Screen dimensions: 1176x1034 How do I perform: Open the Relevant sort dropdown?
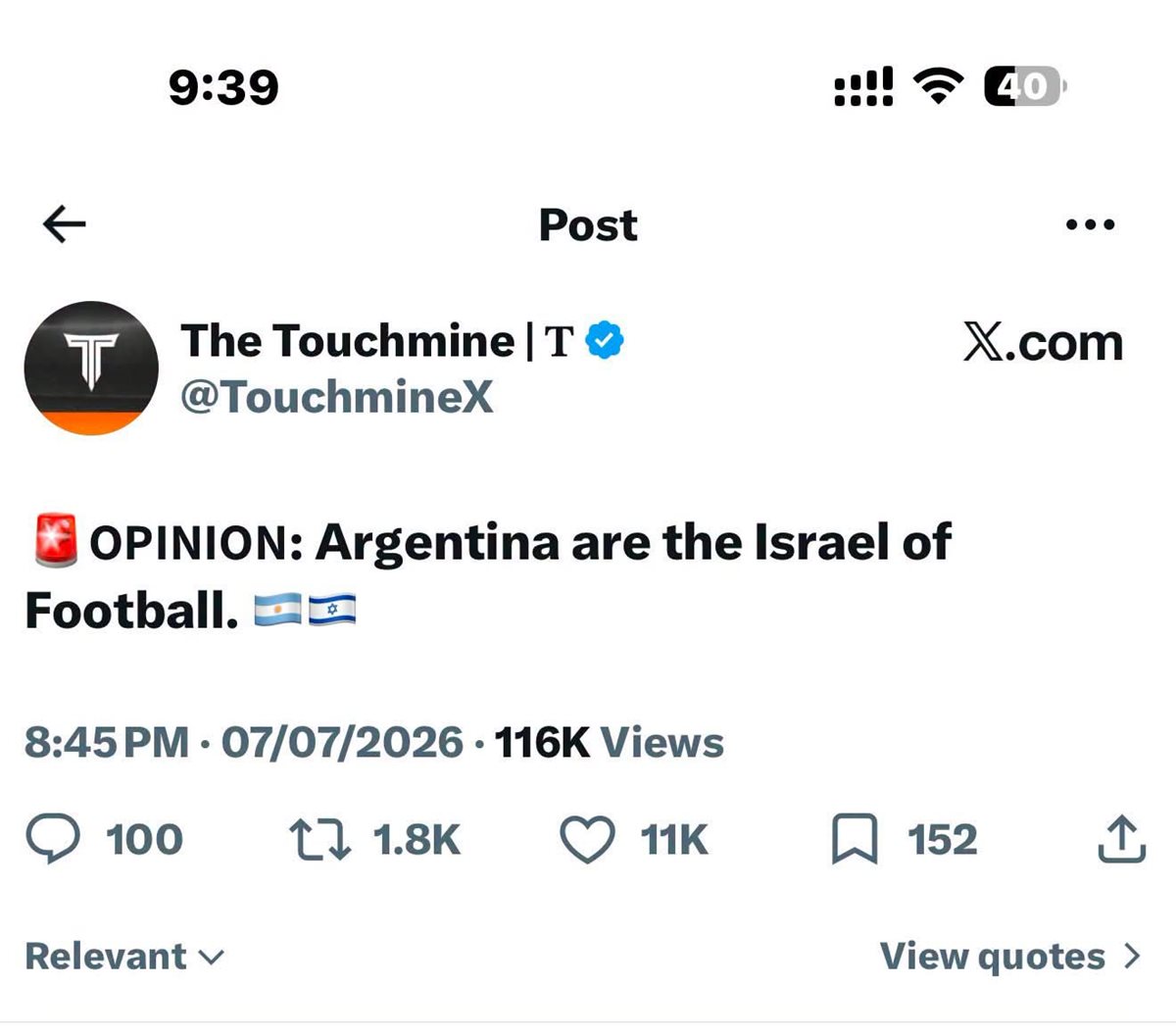pos(124,957)
